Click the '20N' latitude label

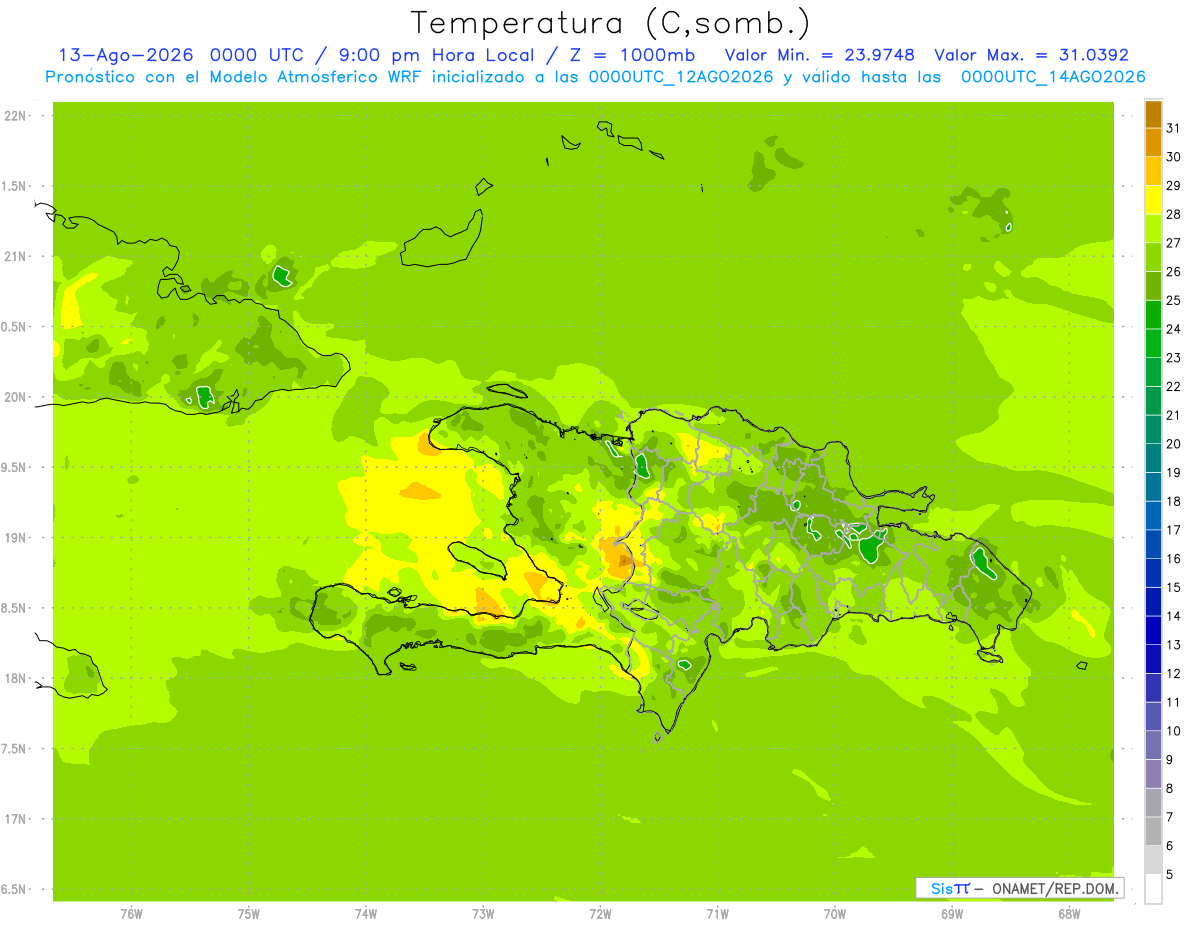tap(15, 397)
